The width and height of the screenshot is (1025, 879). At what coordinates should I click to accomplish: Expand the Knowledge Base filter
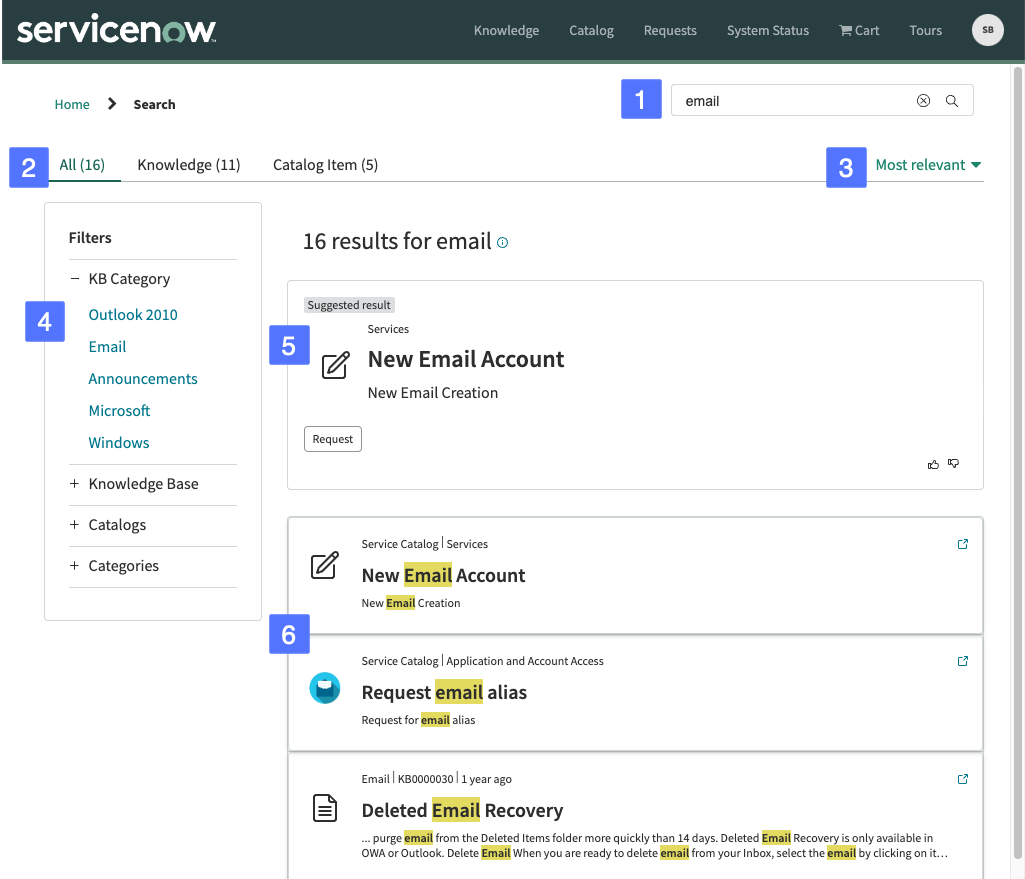(75, 484)
